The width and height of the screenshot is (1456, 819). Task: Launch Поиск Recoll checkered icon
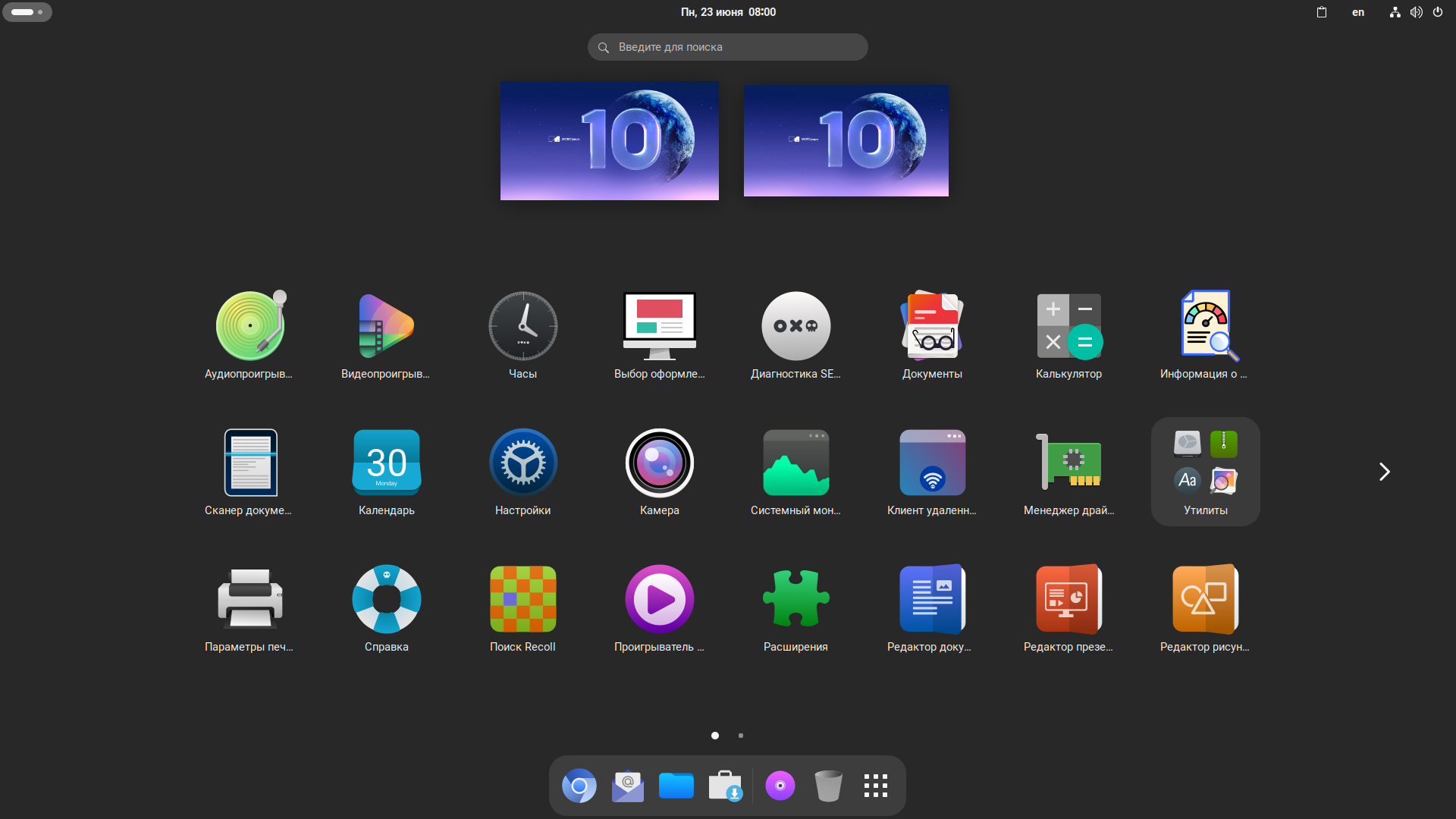tap(522, 600)
